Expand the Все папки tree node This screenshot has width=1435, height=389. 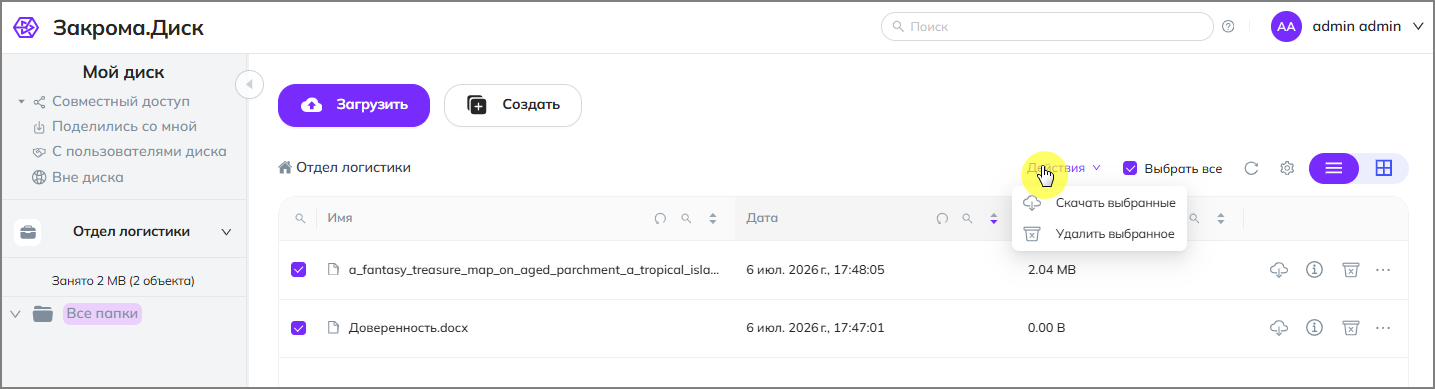[x=15, y=314]
